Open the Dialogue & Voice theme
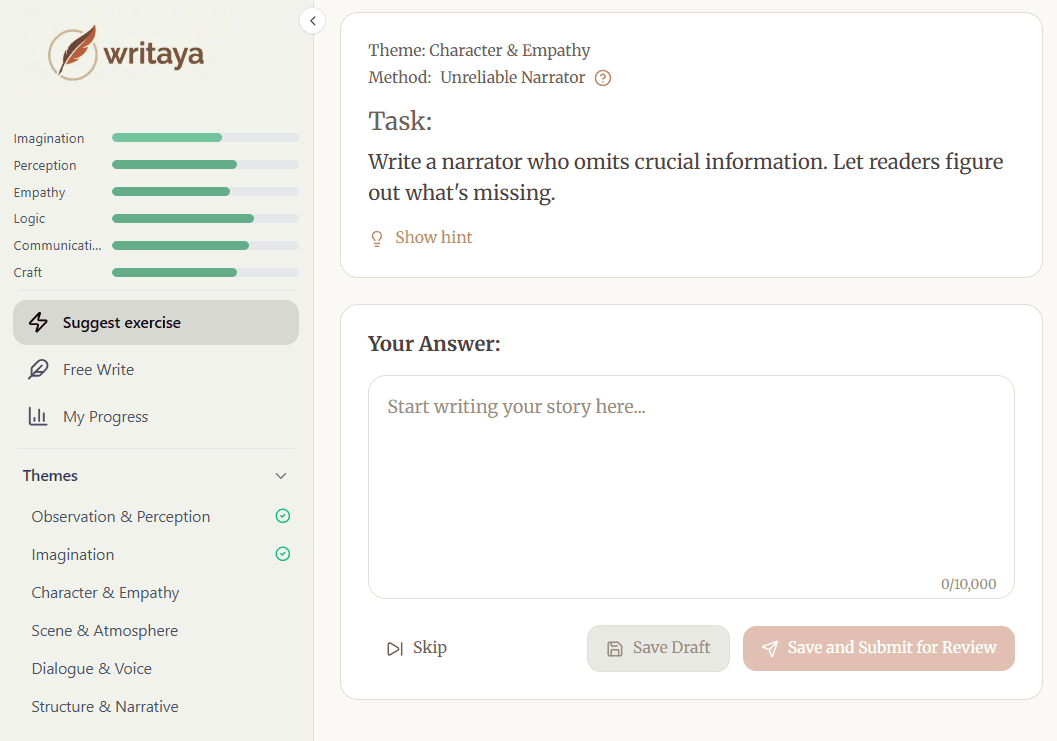 [91, 668]
